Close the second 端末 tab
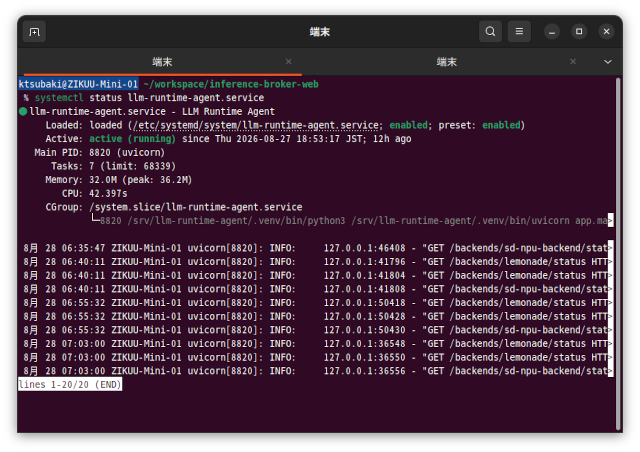640x452 pixels. [573, 62]
